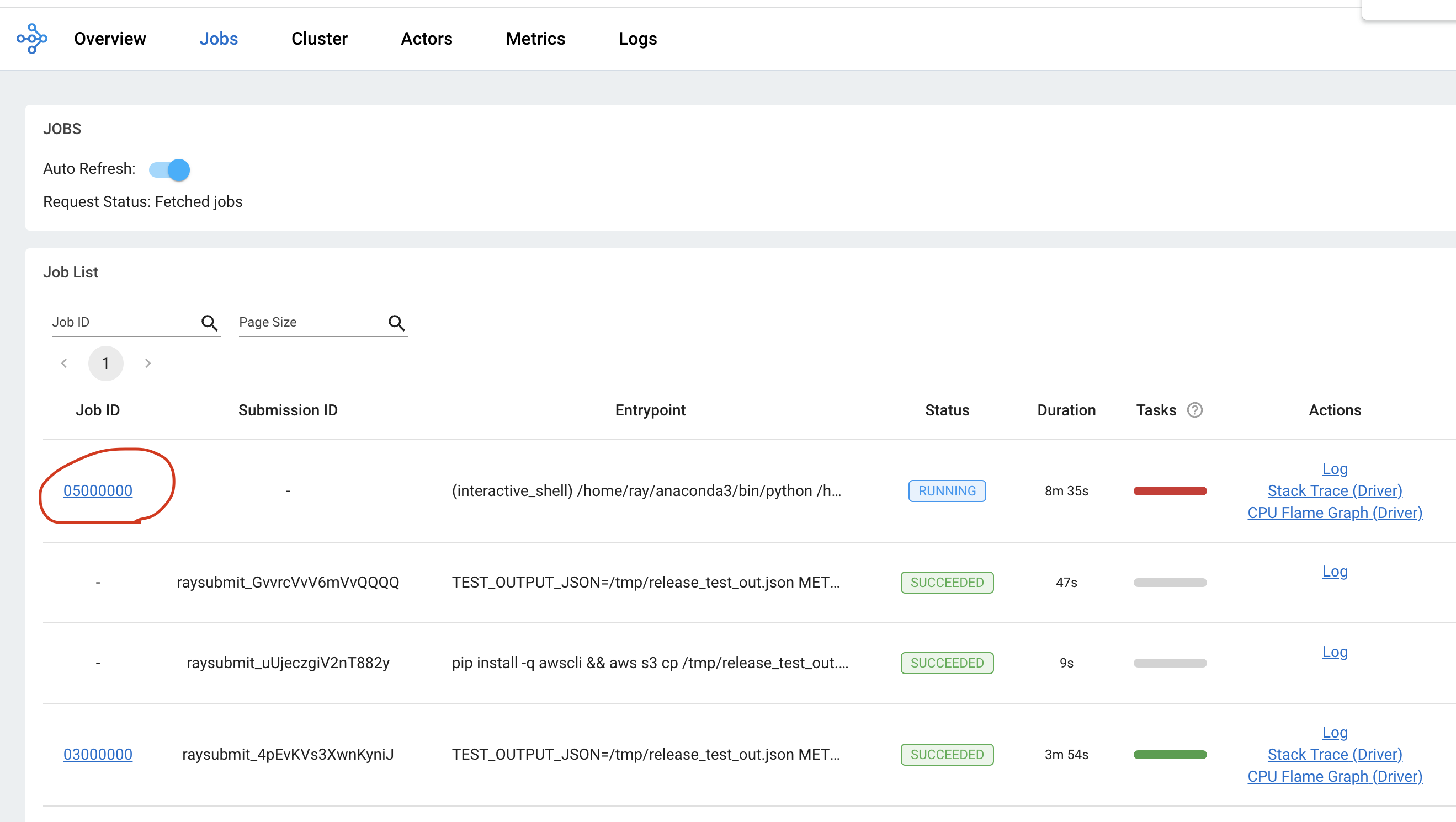The height and width of the screenshot is (822, 1456).
Task: Click the Job ID search magnifier icon
Action: [209, 323]
